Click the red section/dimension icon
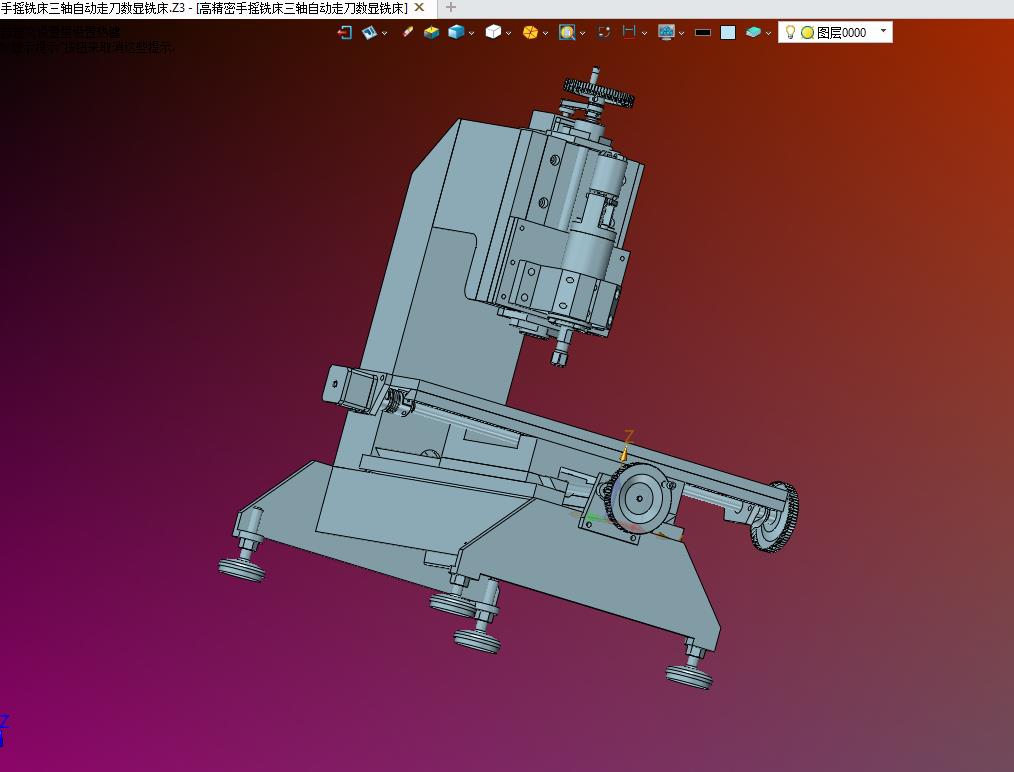This screenshot has height=772, width=1014. coord(629,32)
